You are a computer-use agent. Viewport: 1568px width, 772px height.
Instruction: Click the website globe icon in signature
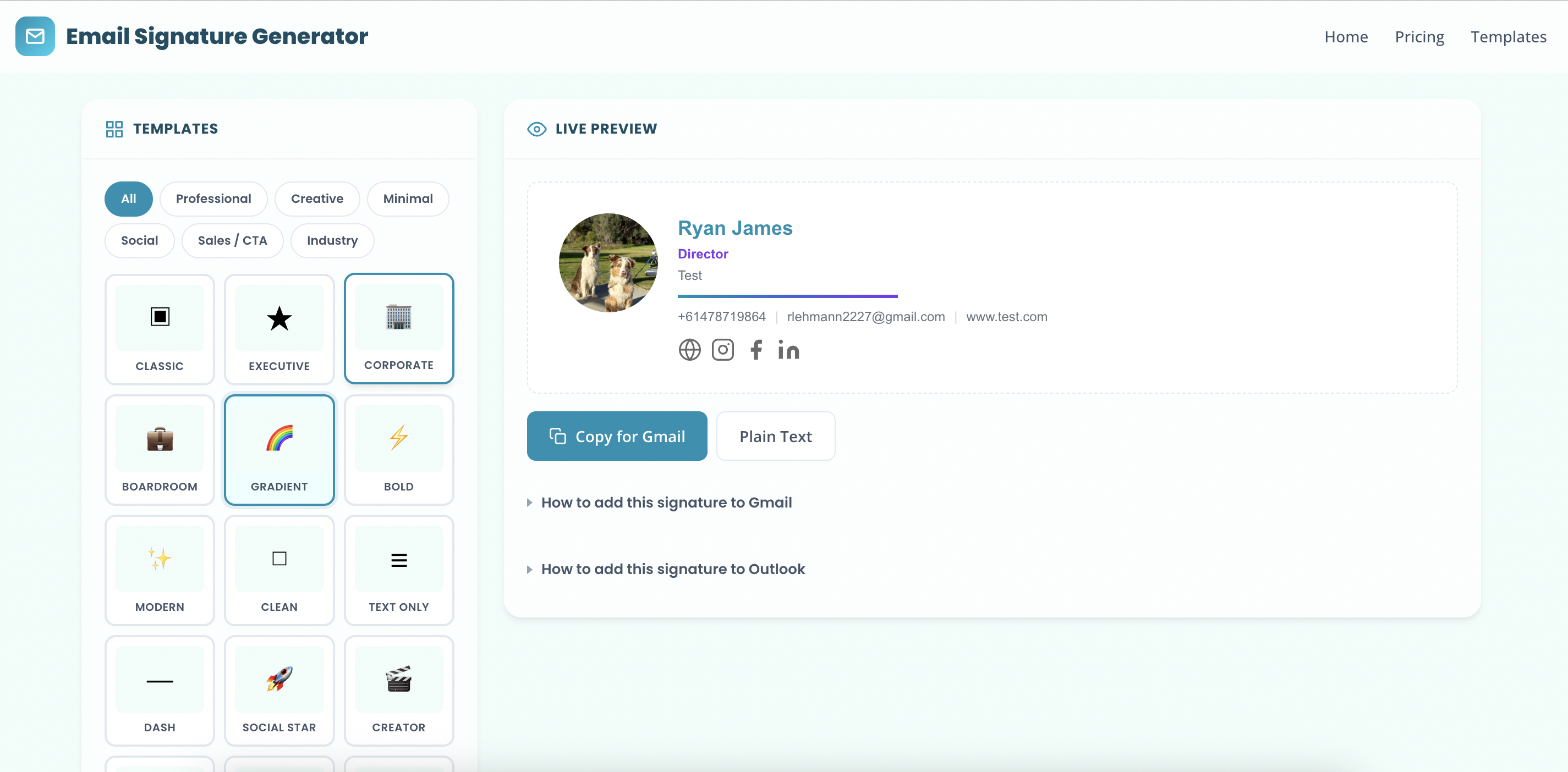tap(690, 350)
